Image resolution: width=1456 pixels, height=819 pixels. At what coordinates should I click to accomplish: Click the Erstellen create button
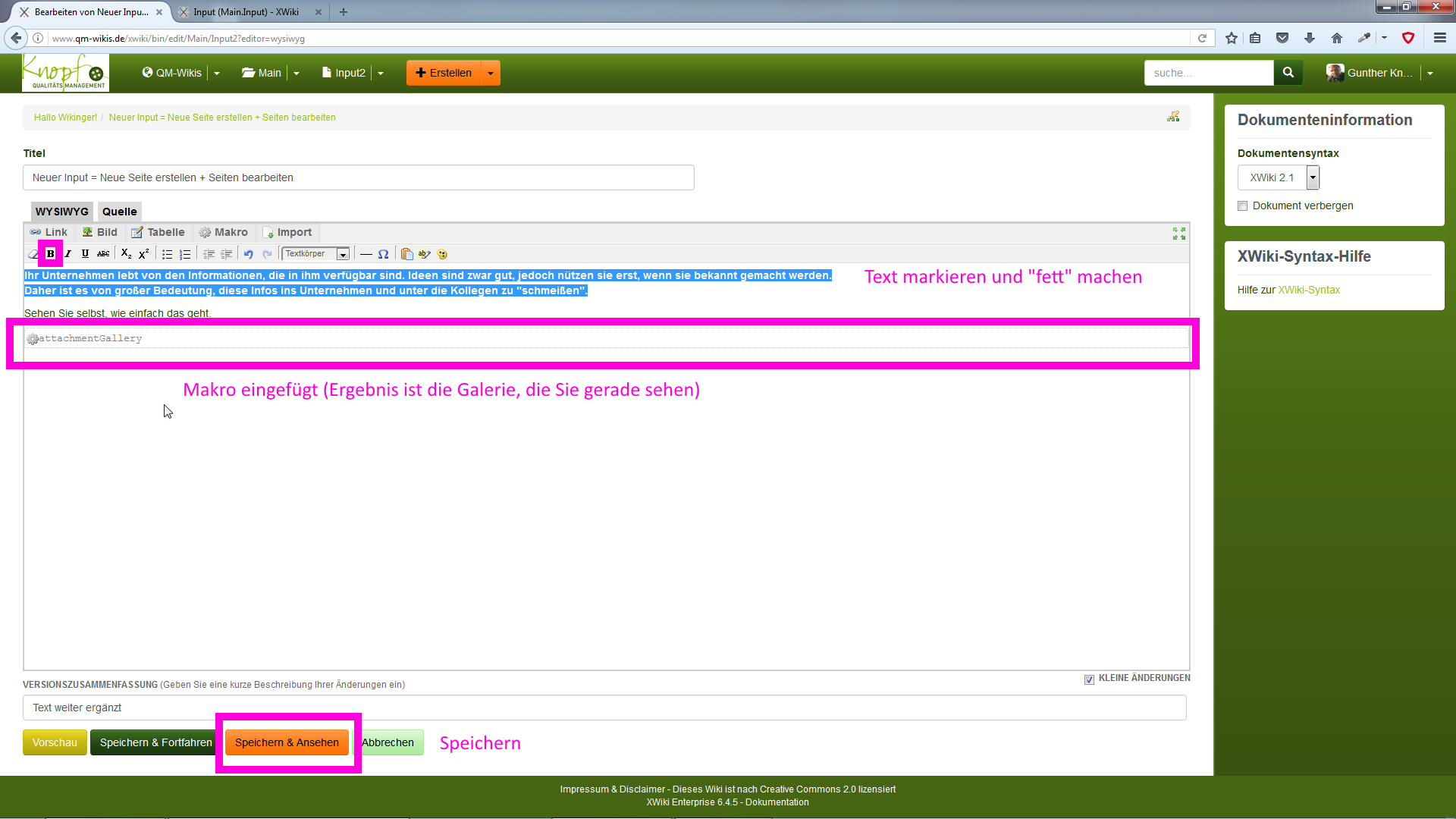click(x=444, y=74)
